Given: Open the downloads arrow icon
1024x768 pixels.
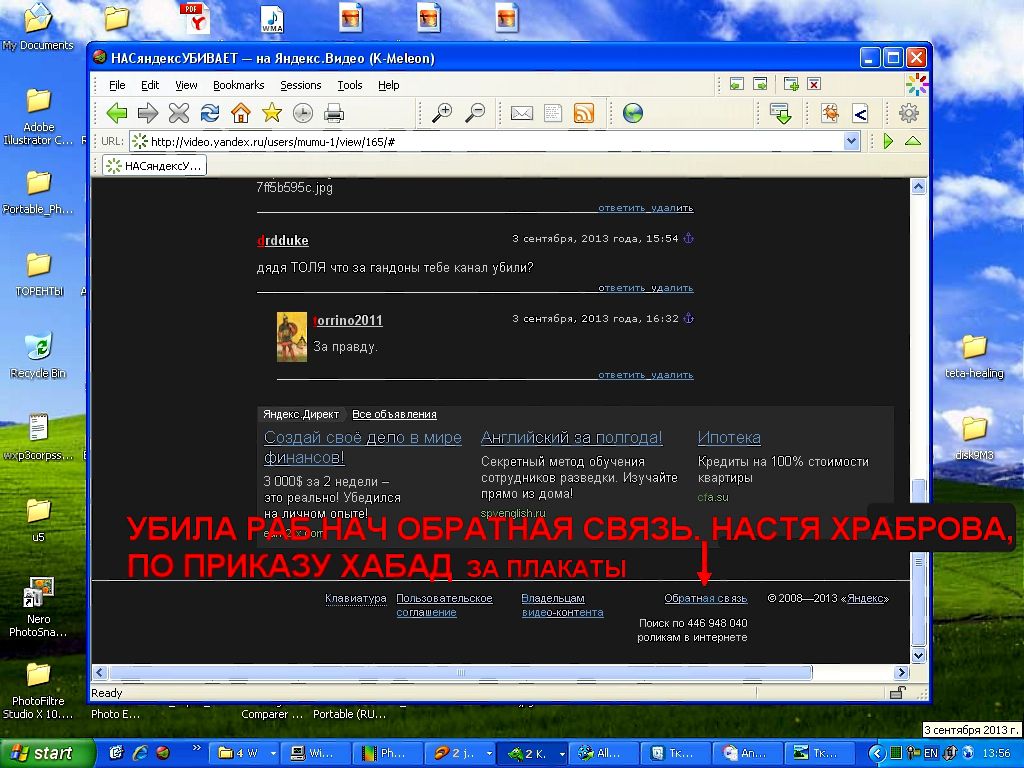Looking at the screenshot, I should 780,113.
